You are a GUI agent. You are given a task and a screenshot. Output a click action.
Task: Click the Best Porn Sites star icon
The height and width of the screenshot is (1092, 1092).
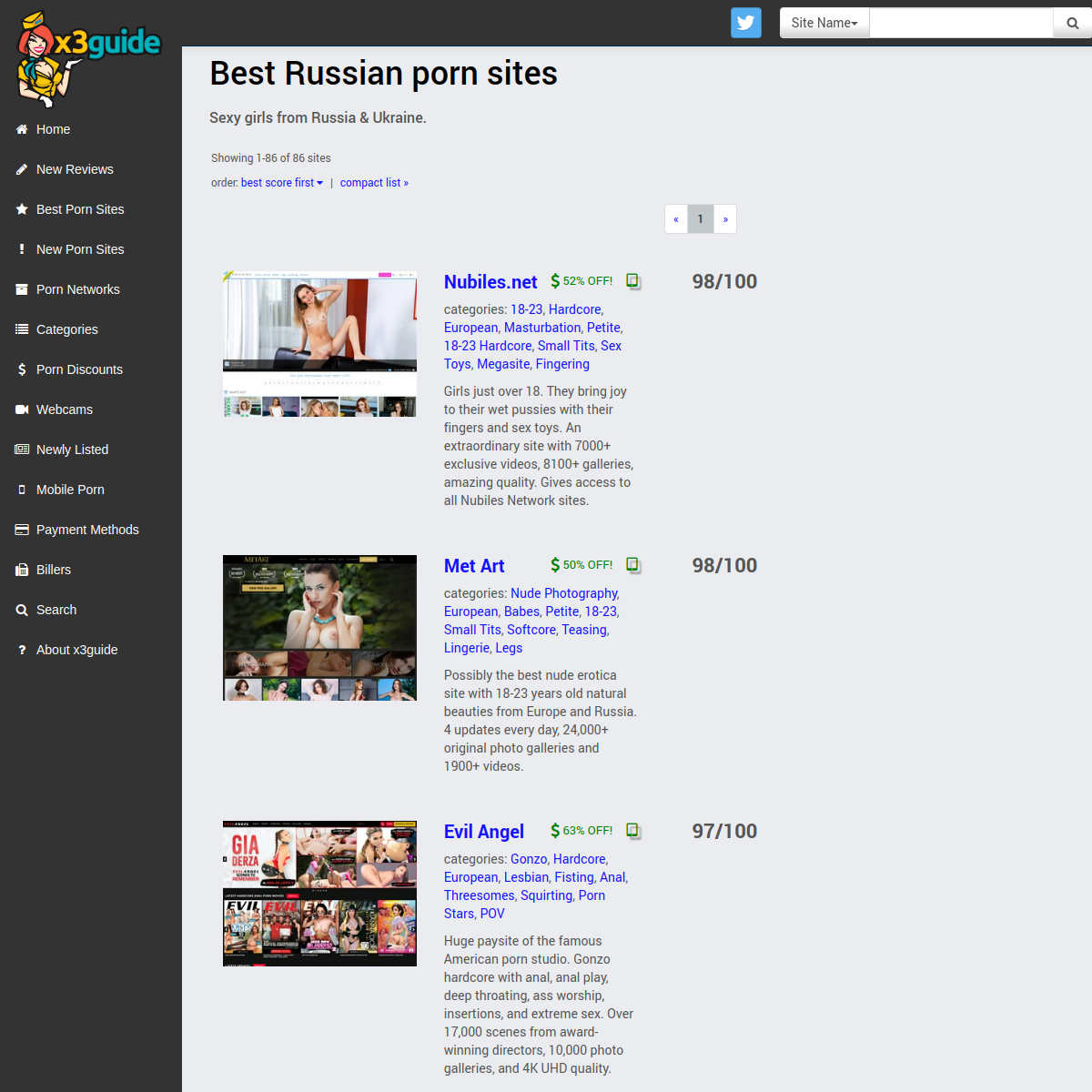[22, 209]
